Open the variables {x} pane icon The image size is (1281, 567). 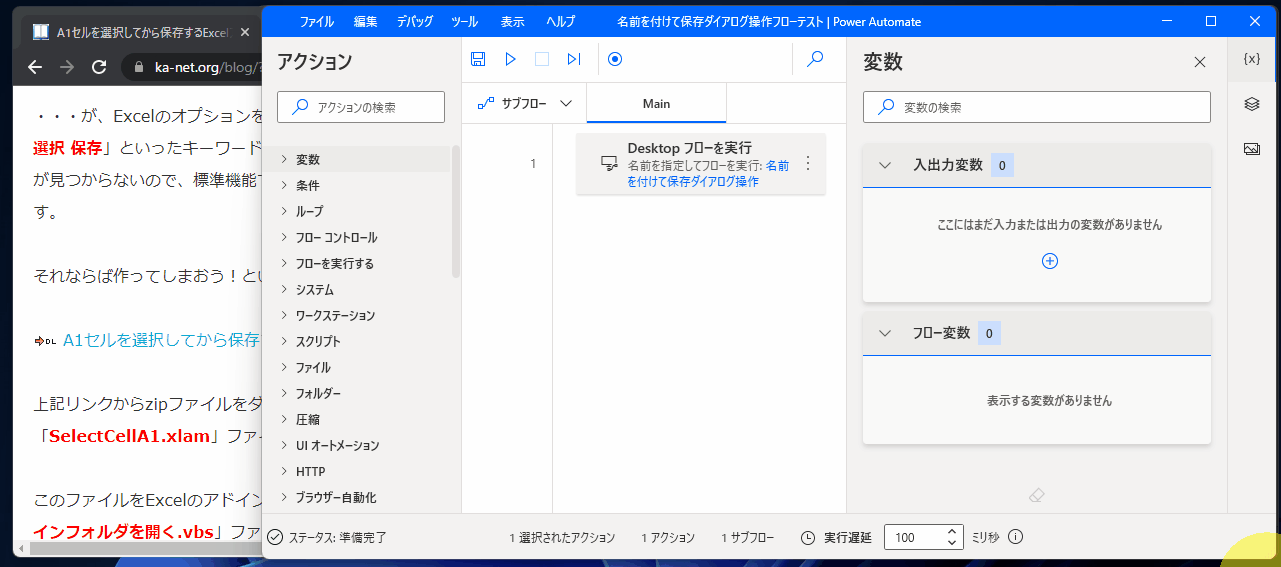1252,59
